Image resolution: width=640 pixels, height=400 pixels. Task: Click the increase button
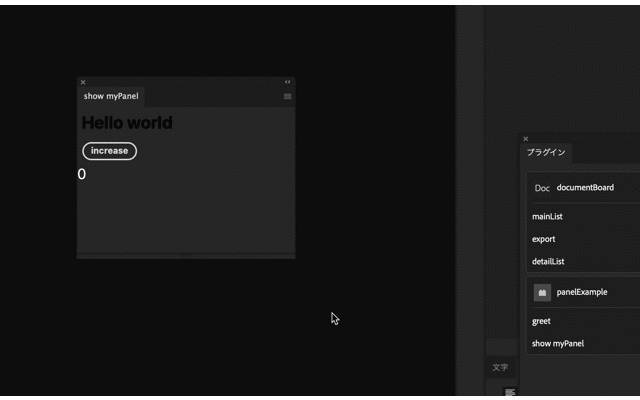point(109,151)
